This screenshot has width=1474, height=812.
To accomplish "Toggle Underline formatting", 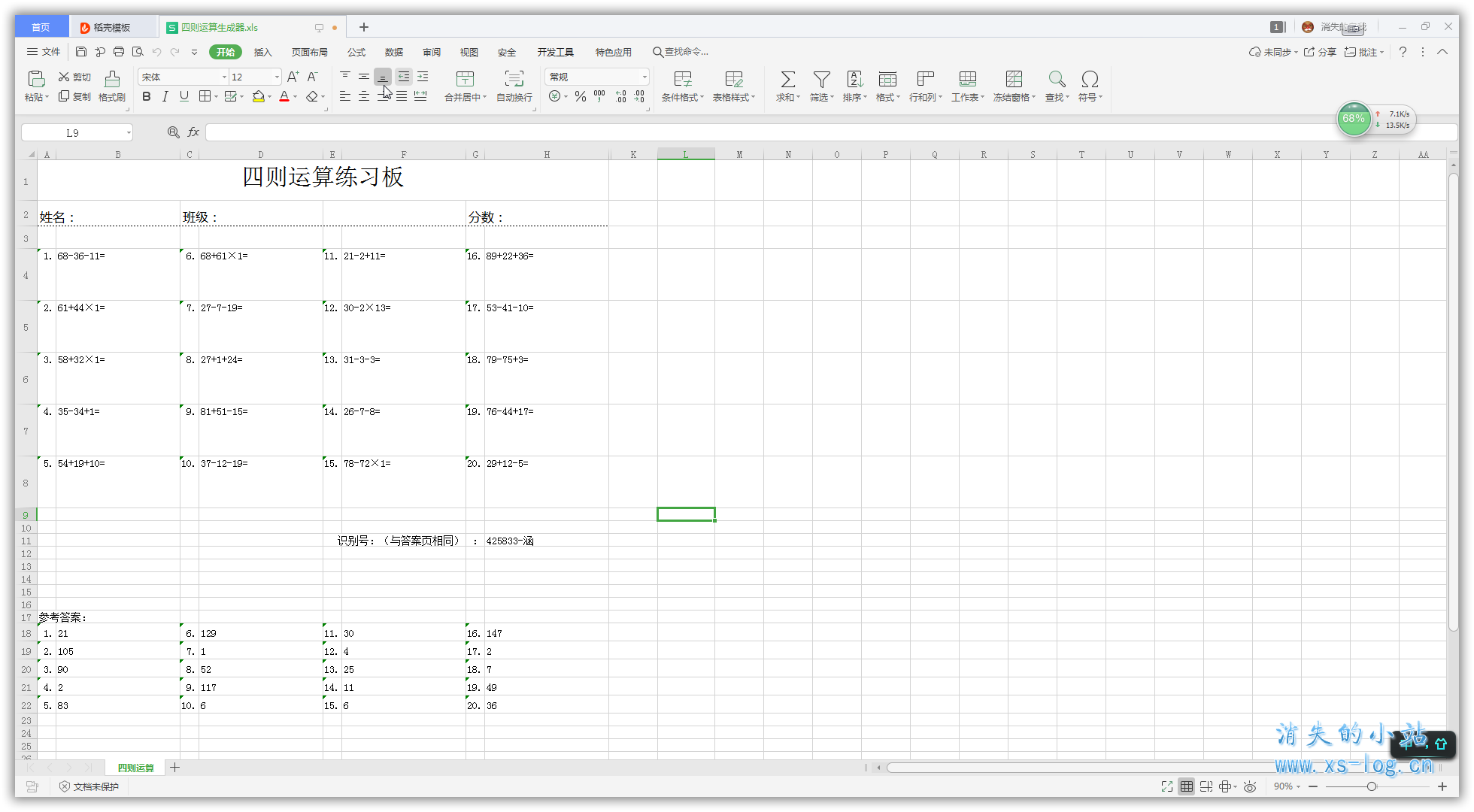I will tap(184, 96).
